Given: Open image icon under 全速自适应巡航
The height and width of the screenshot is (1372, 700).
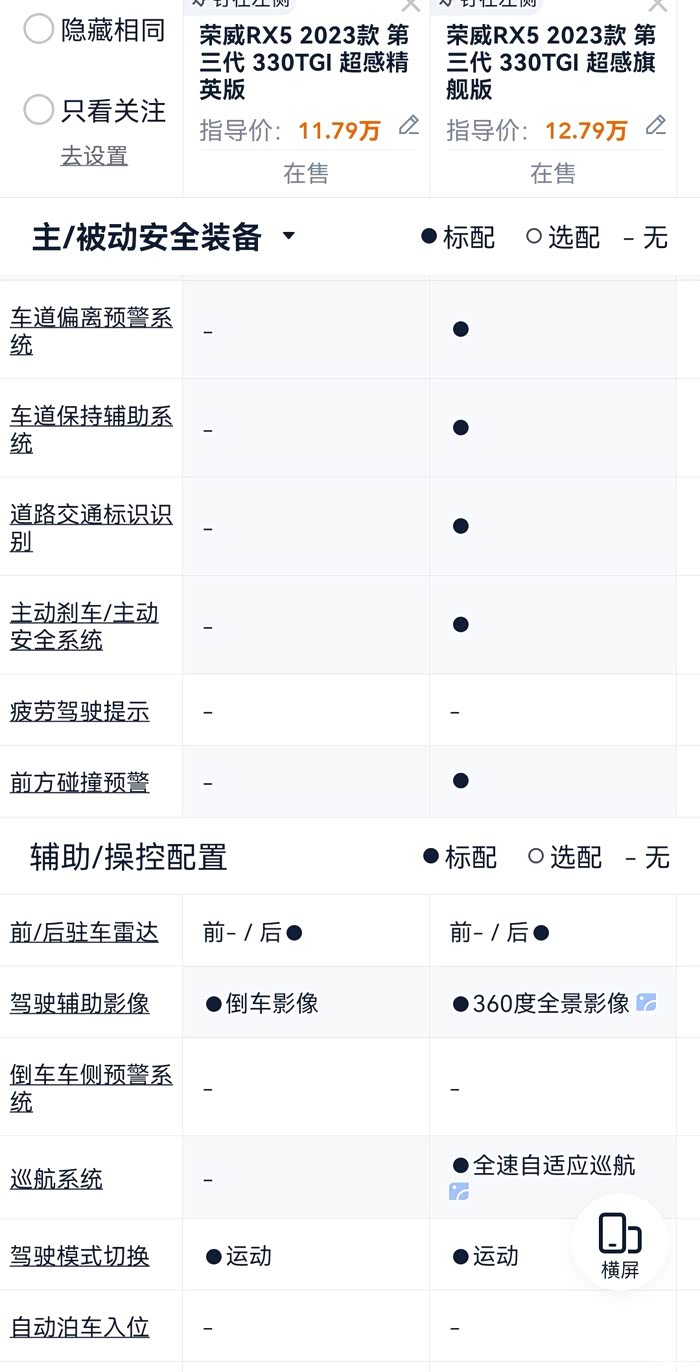Looking at the screenshot, I should coord(459,1192).
